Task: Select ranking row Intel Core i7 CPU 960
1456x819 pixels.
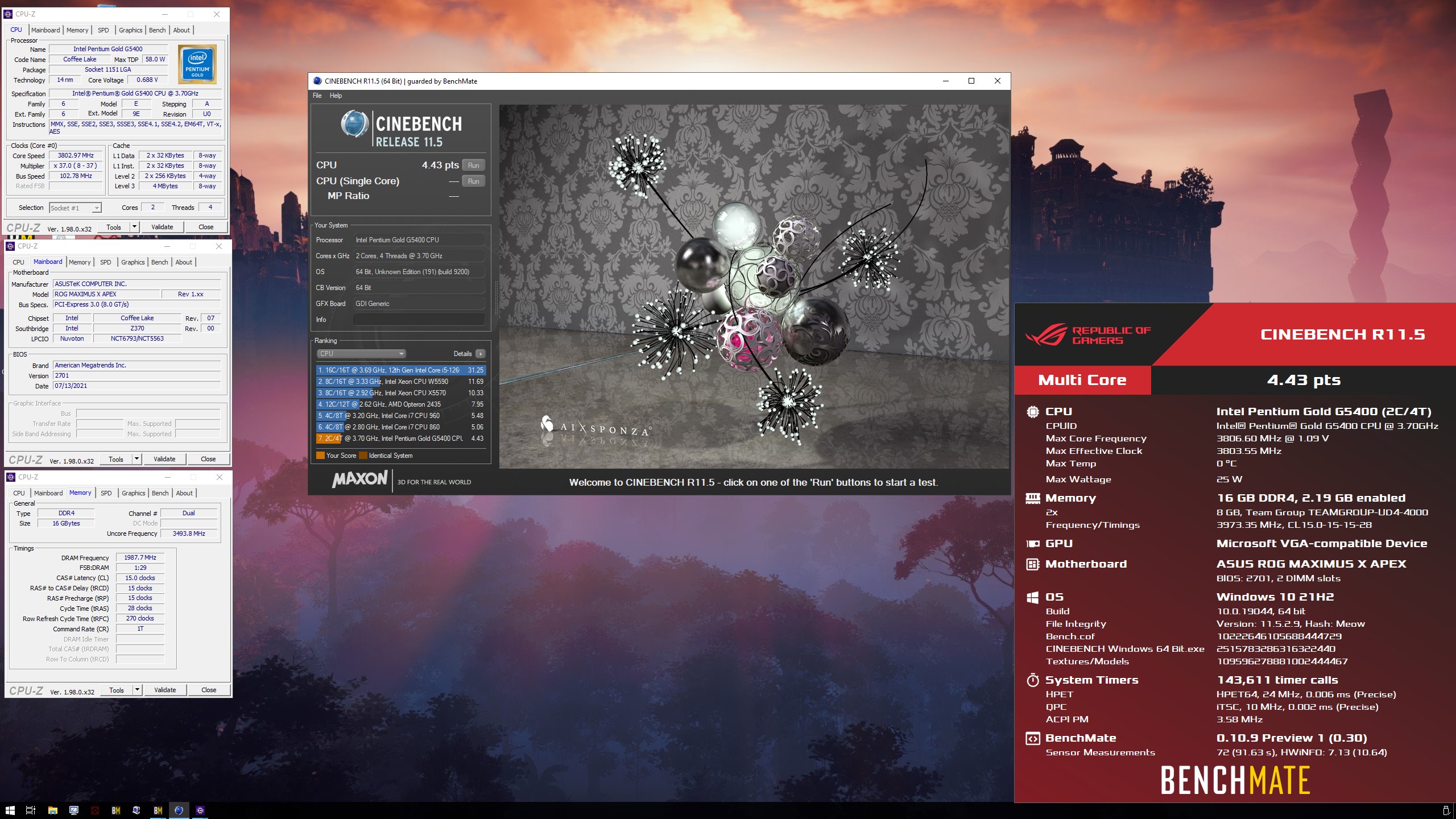Action: point(401,416)
